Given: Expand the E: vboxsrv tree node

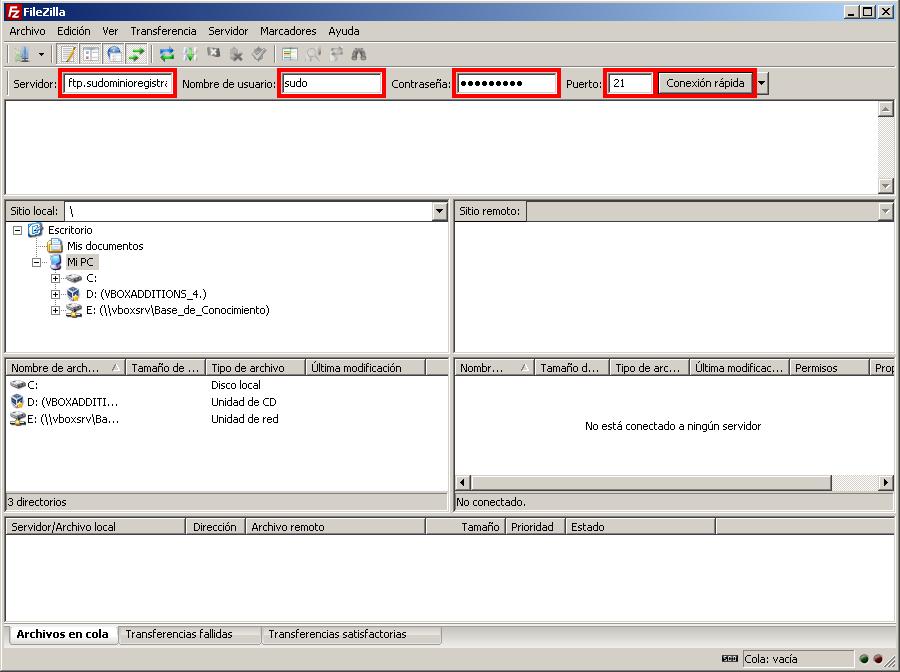Looking at the screenshot, I should [55, 310].
